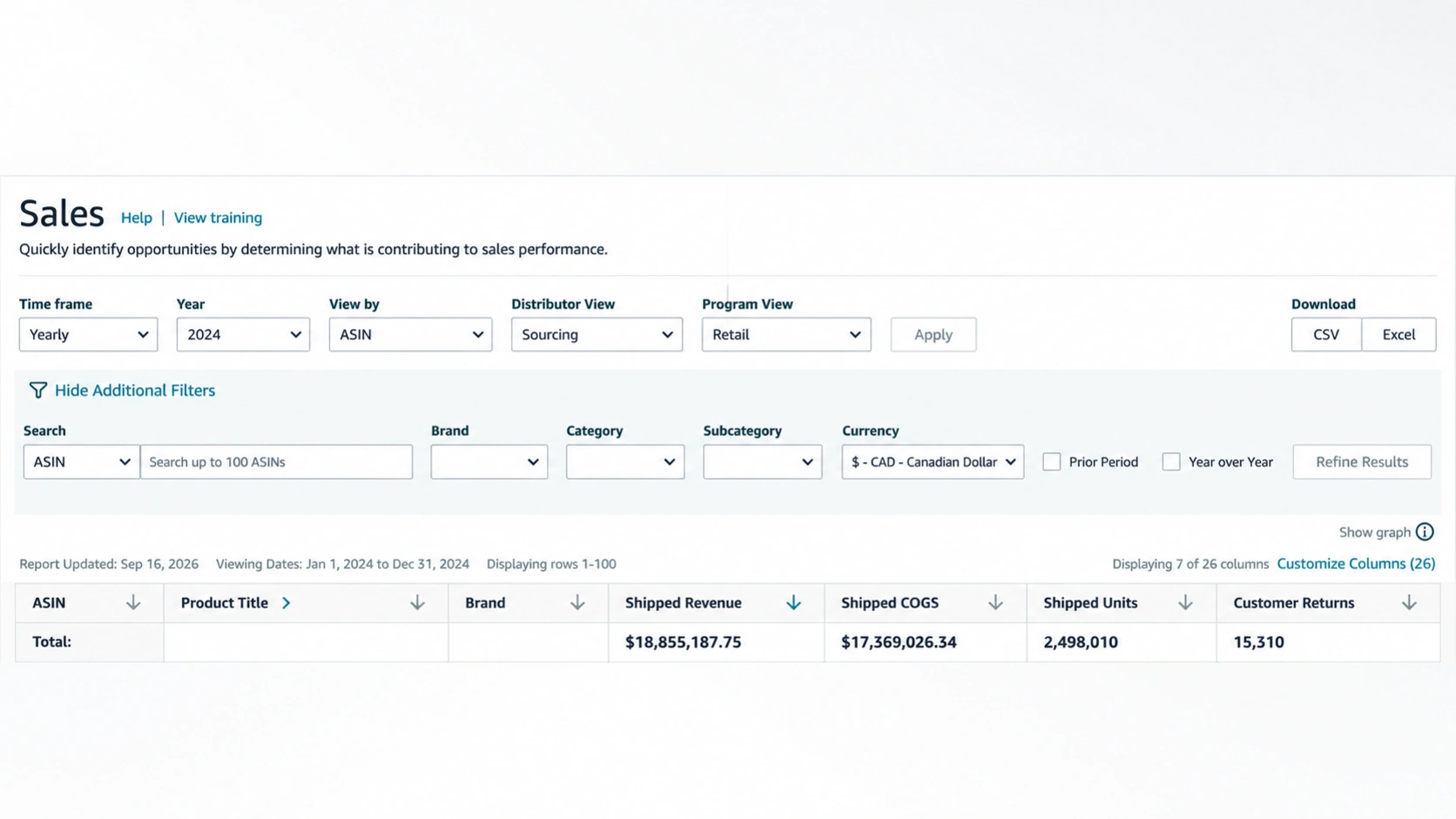Open Customize Columns (26) link
Image resolution: width=1456 pixels, height=819 pixels.
pos(1356,563)
